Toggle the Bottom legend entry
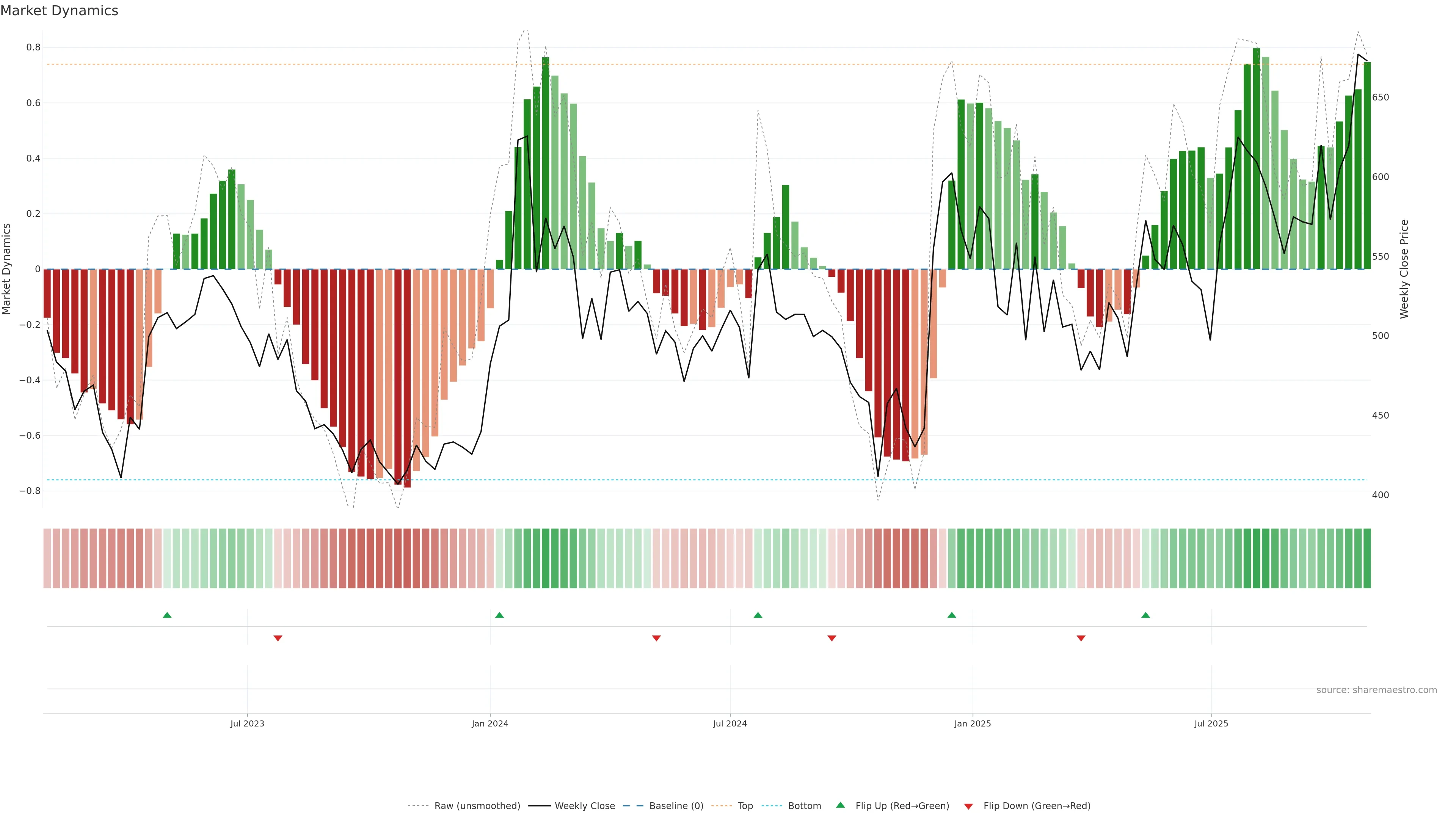The width and height of the screenshot is (1456, 819). coord(804,806)
